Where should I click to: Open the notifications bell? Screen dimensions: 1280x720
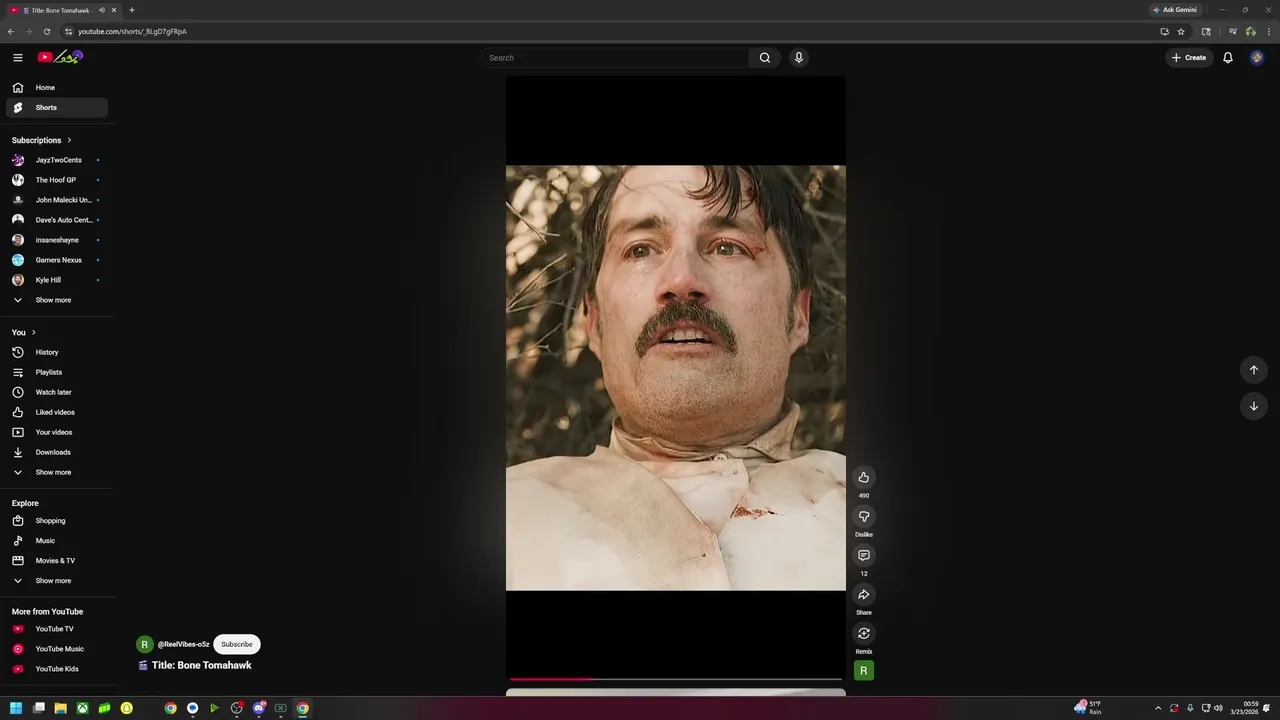click(x=1228, y=58)
